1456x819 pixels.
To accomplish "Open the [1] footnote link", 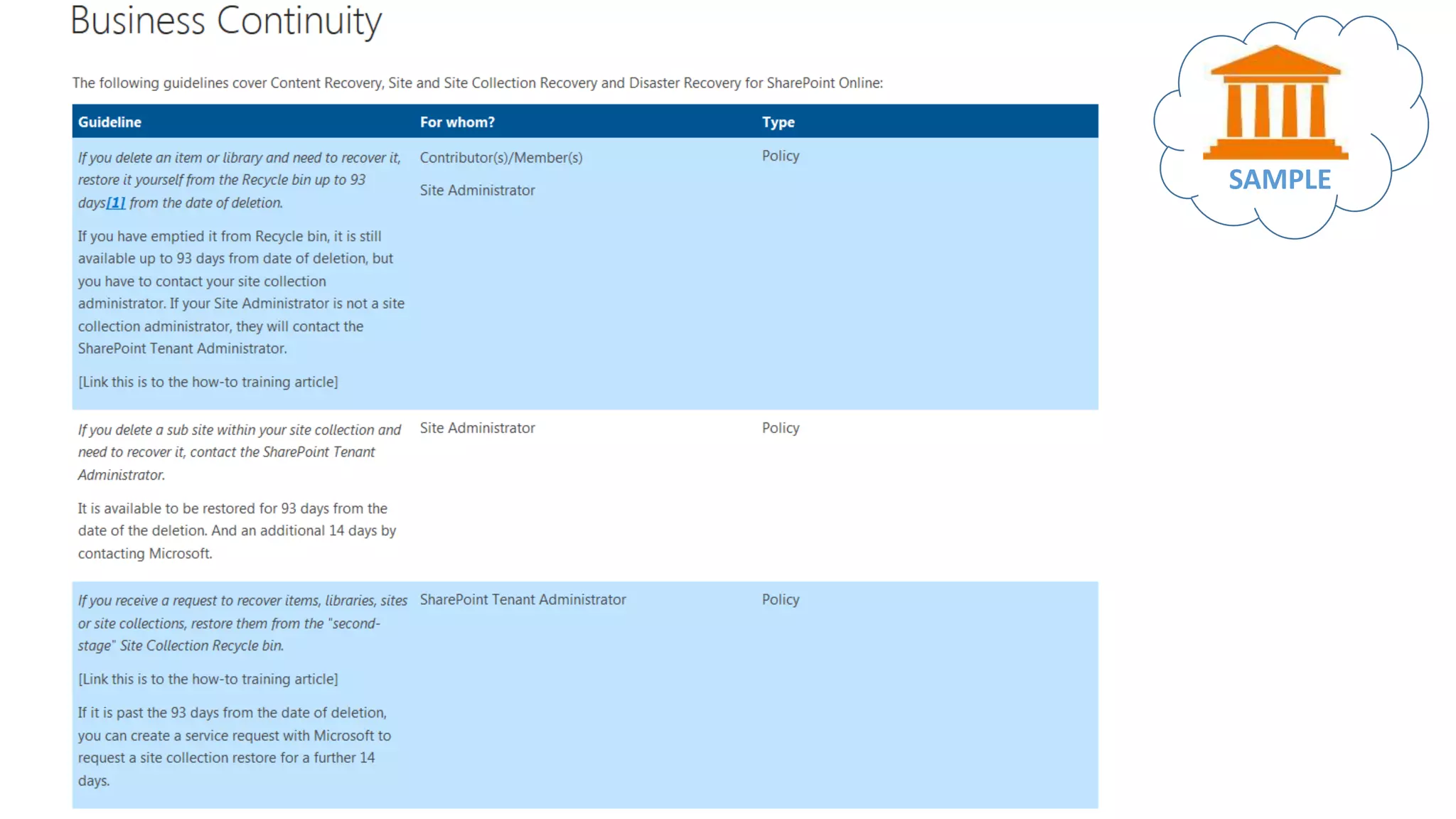I will 116,203.
